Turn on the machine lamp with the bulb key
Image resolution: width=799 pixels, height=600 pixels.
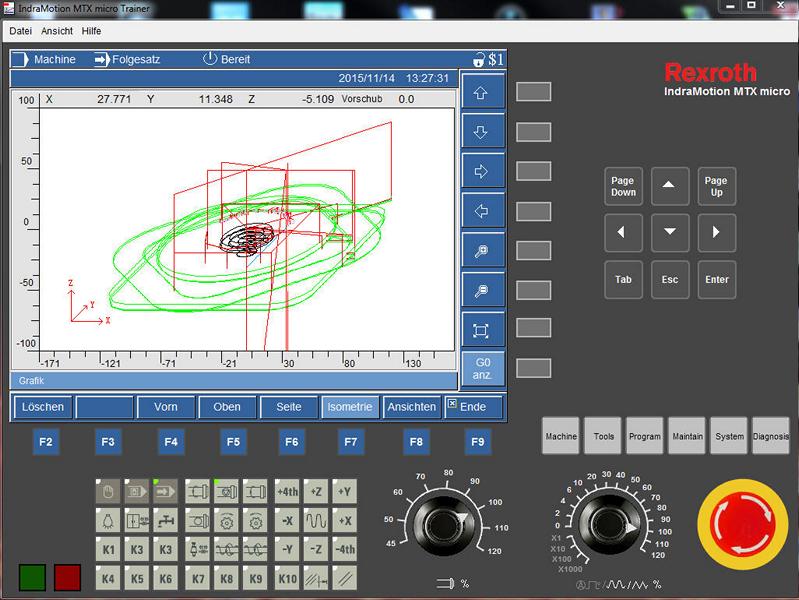[x=108, y=521]
